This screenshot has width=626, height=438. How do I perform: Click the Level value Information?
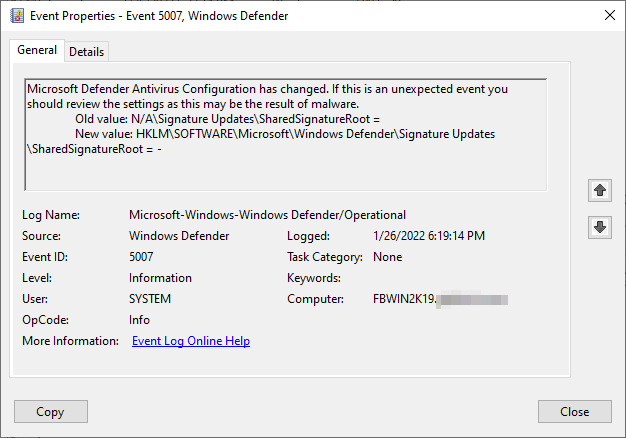pos(160,278)
